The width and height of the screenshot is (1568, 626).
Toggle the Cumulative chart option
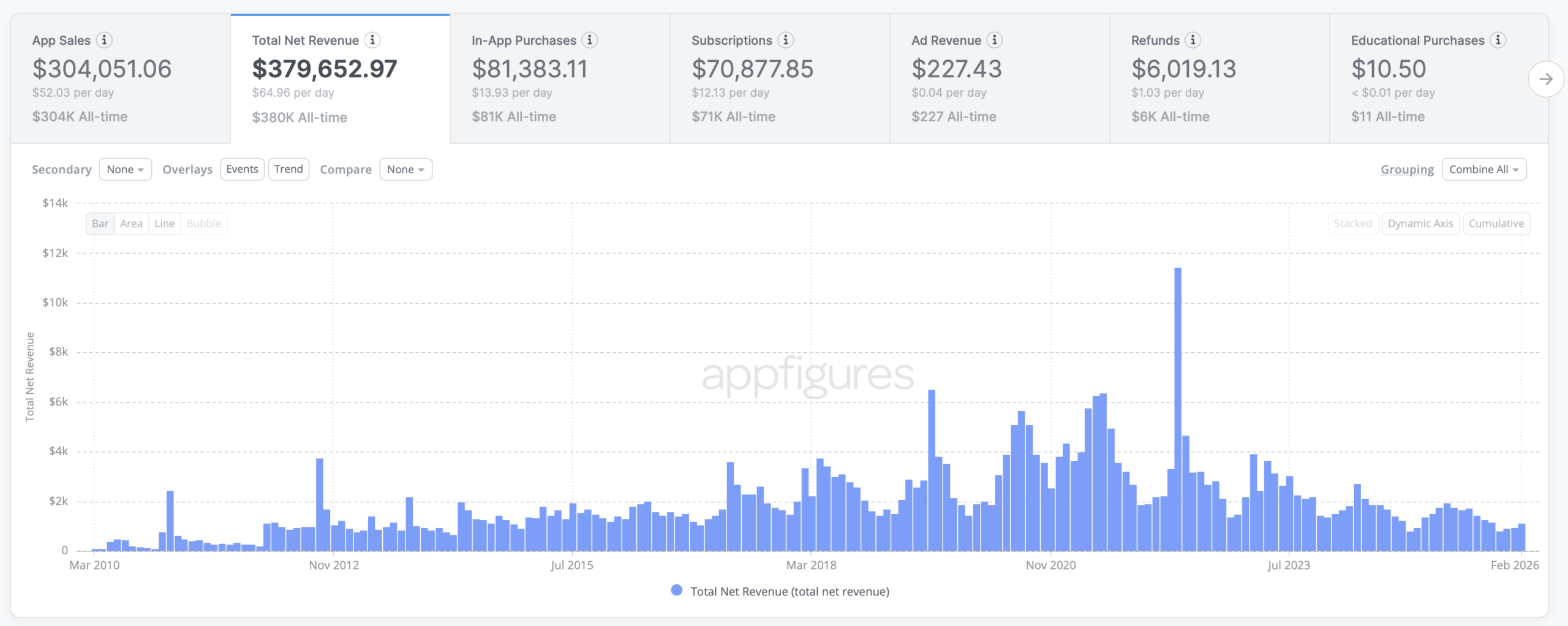(1496, 224)
